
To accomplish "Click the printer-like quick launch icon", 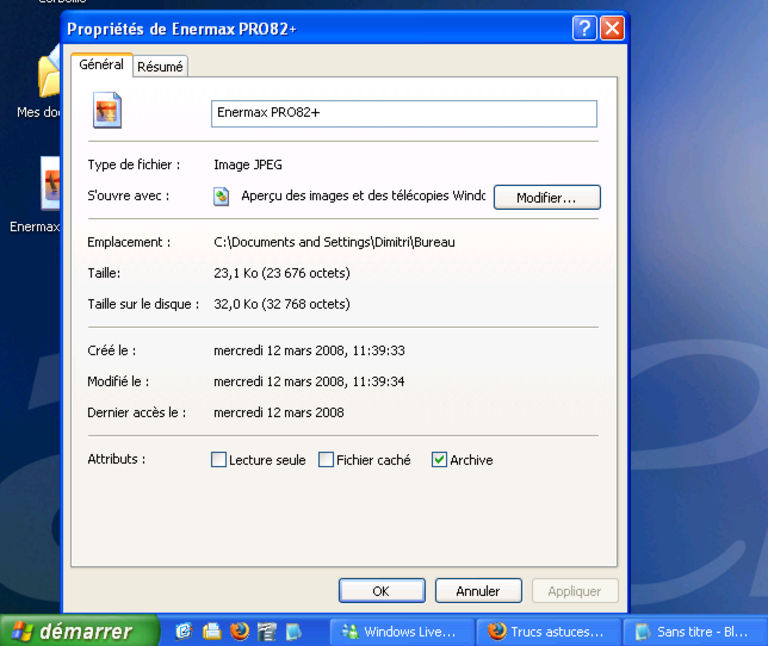I will click(x=212, y=631).
